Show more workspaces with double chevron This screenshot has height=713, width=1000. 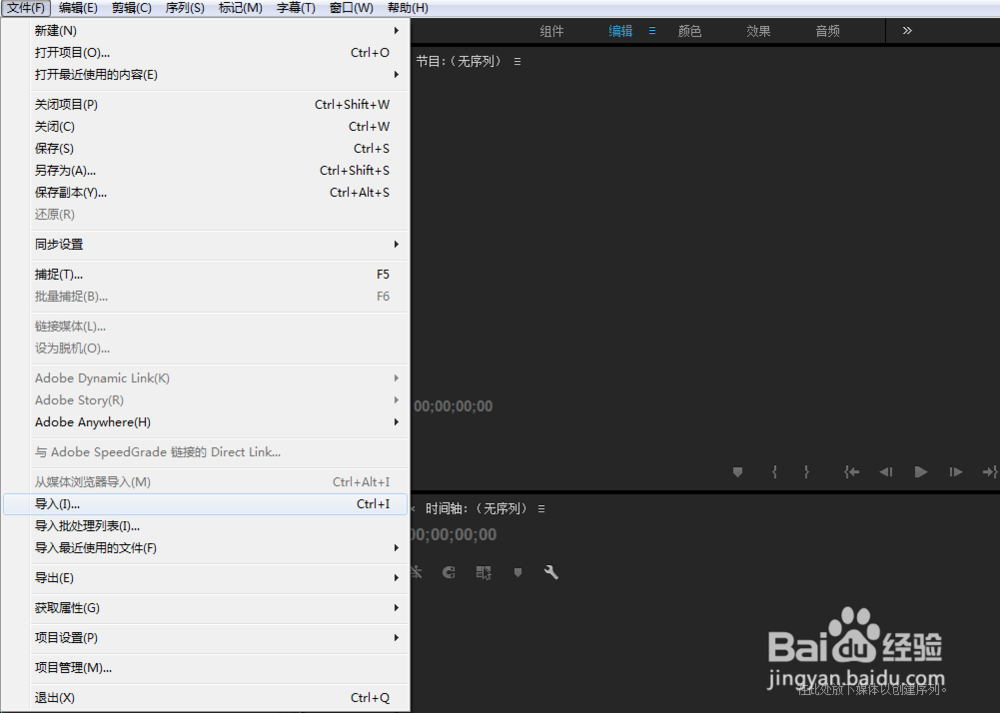click(907, 31)
